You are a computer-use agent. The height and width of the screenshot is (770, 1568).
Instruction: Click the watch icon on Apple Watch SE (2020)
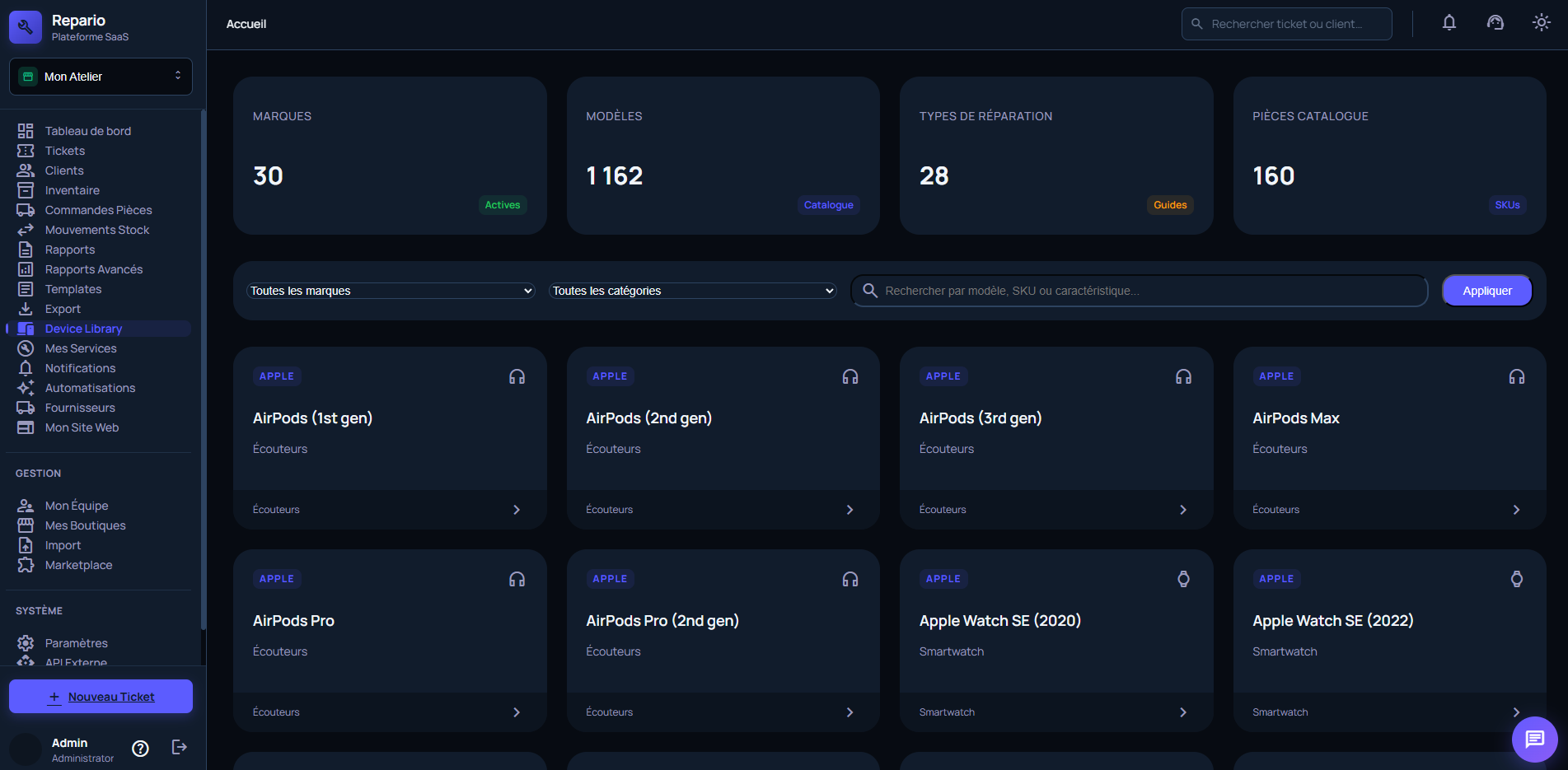[1183, 579]
